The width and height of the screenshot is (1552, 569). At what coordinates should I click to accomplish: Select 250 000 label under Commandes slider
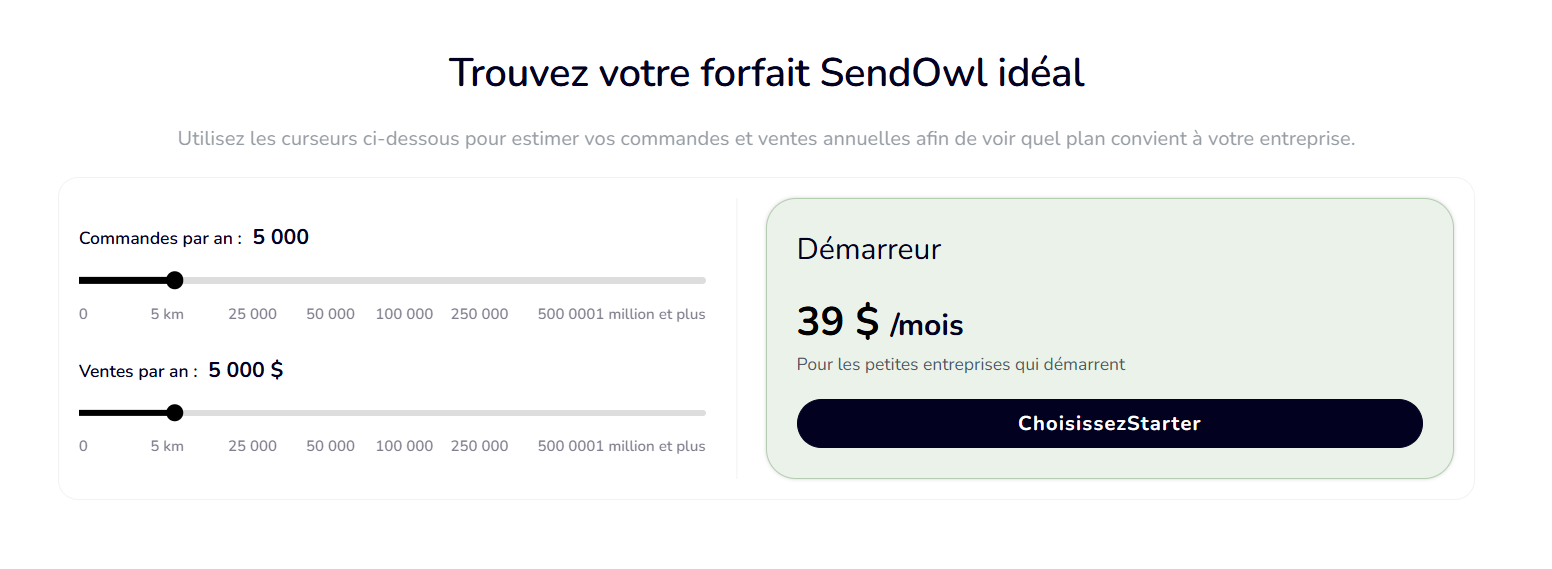click(479, 314)
